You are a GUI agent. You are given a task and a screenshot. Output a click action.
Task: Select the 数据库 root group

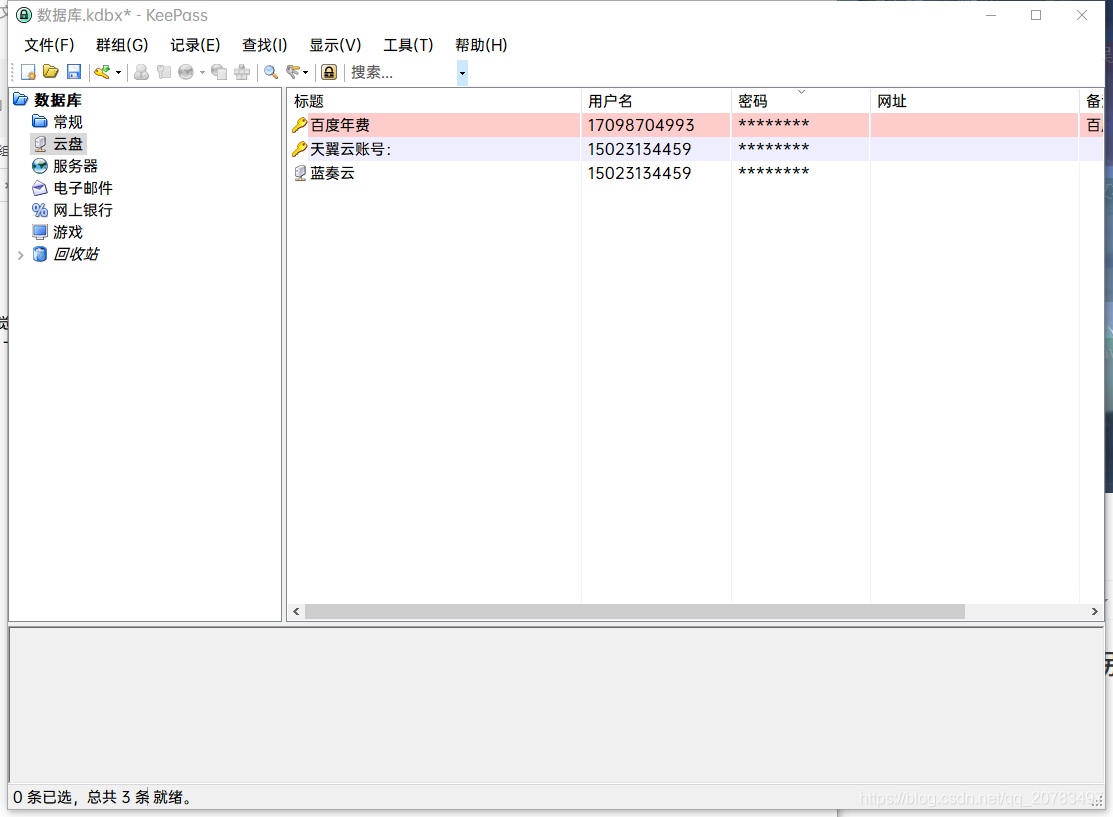[x=57, y=100]
